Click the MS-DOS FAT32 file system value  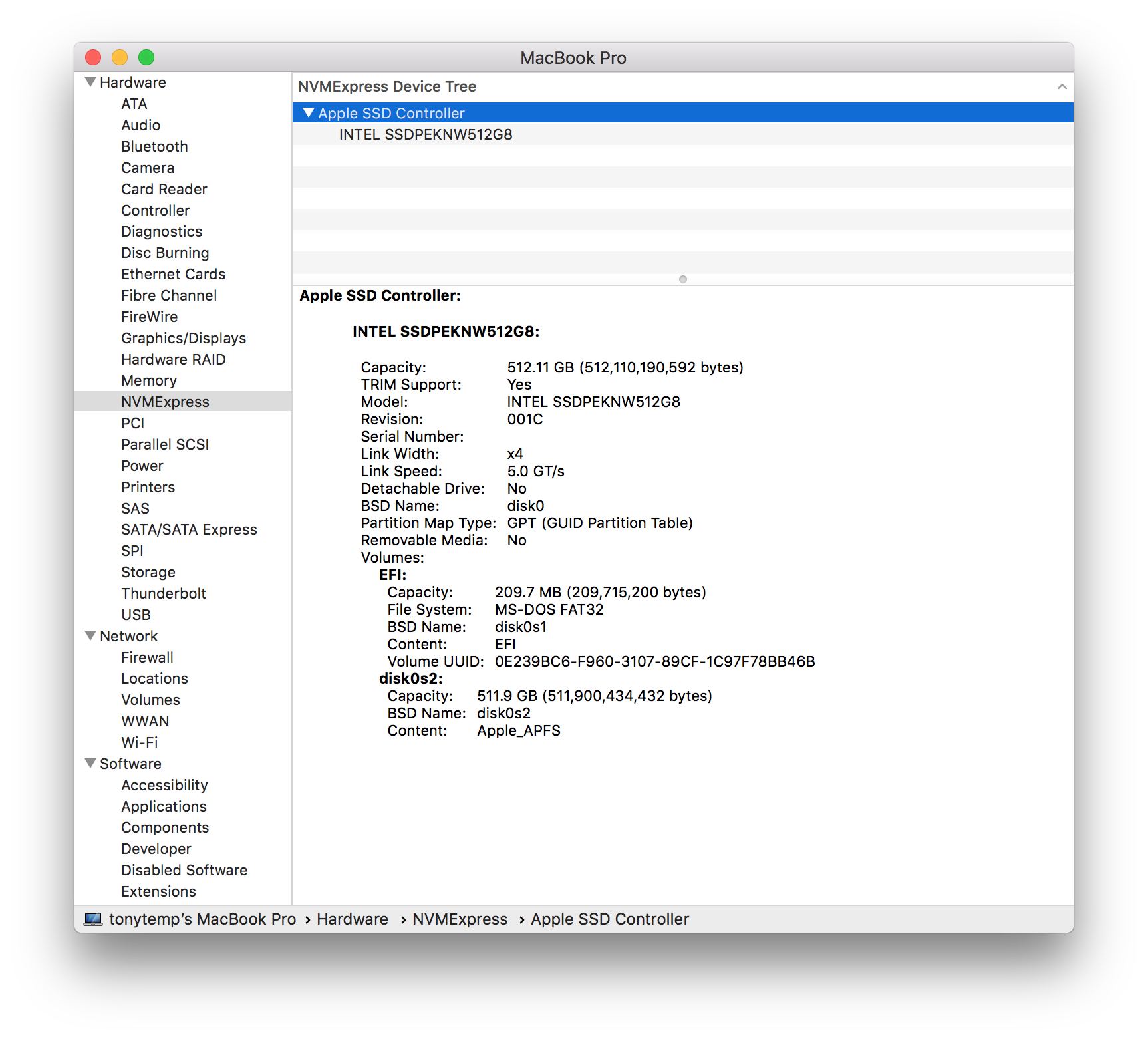[549, 609]
